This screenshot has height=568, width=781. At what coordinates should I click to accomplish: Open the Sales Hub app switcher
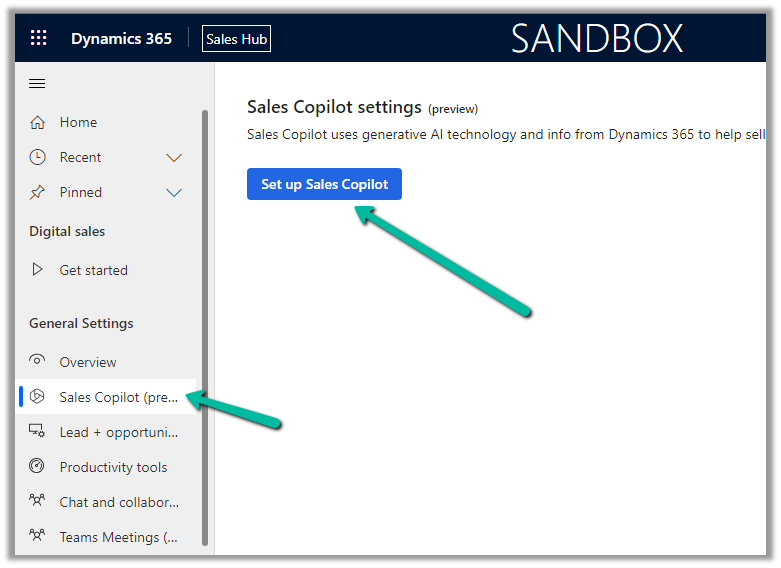pyautogui.click(x=236, y=39)
